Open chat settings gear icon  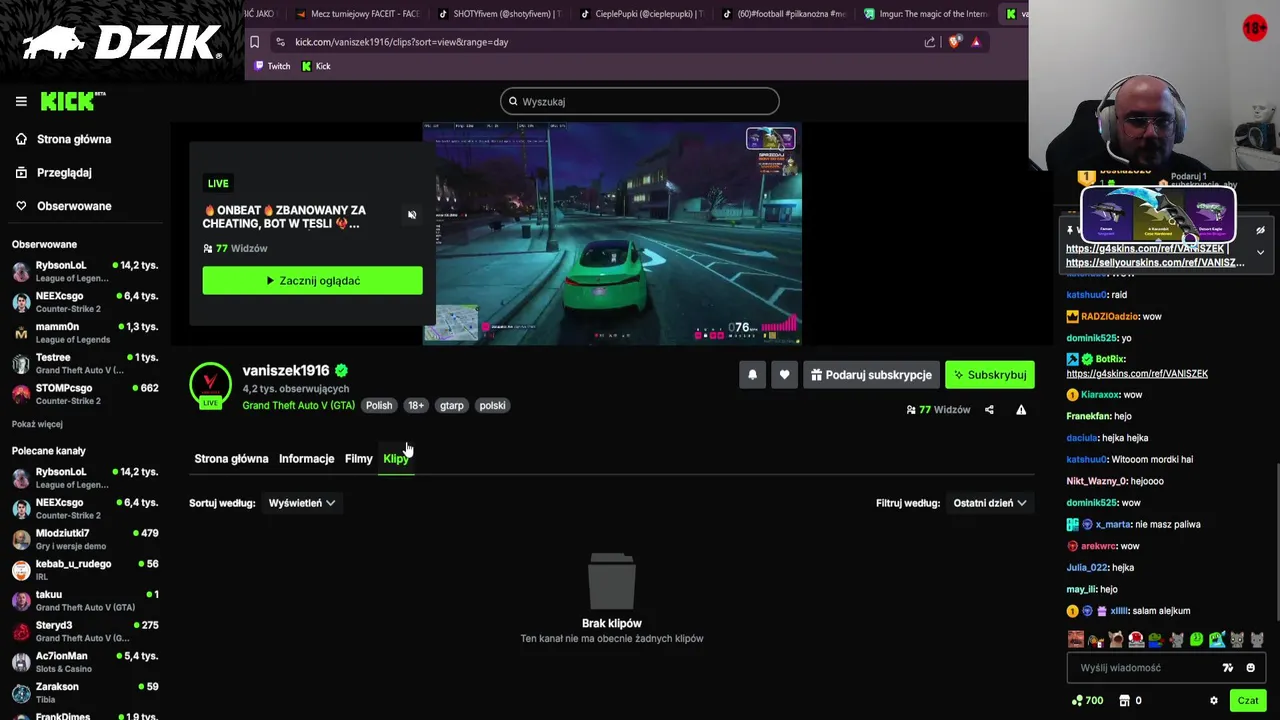pos(1214,701)
